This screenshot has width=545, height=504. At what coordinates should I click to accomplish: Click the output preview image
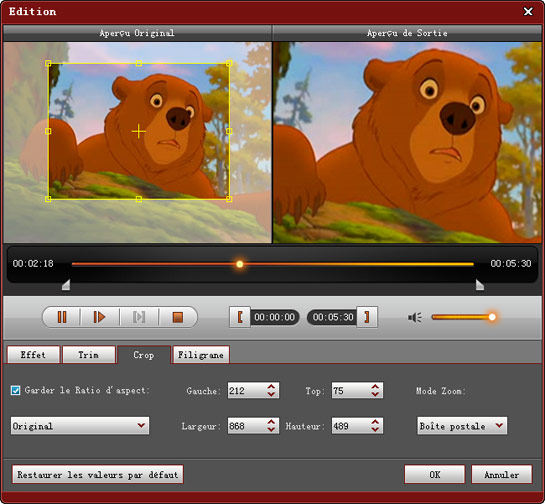pos(407,142)
